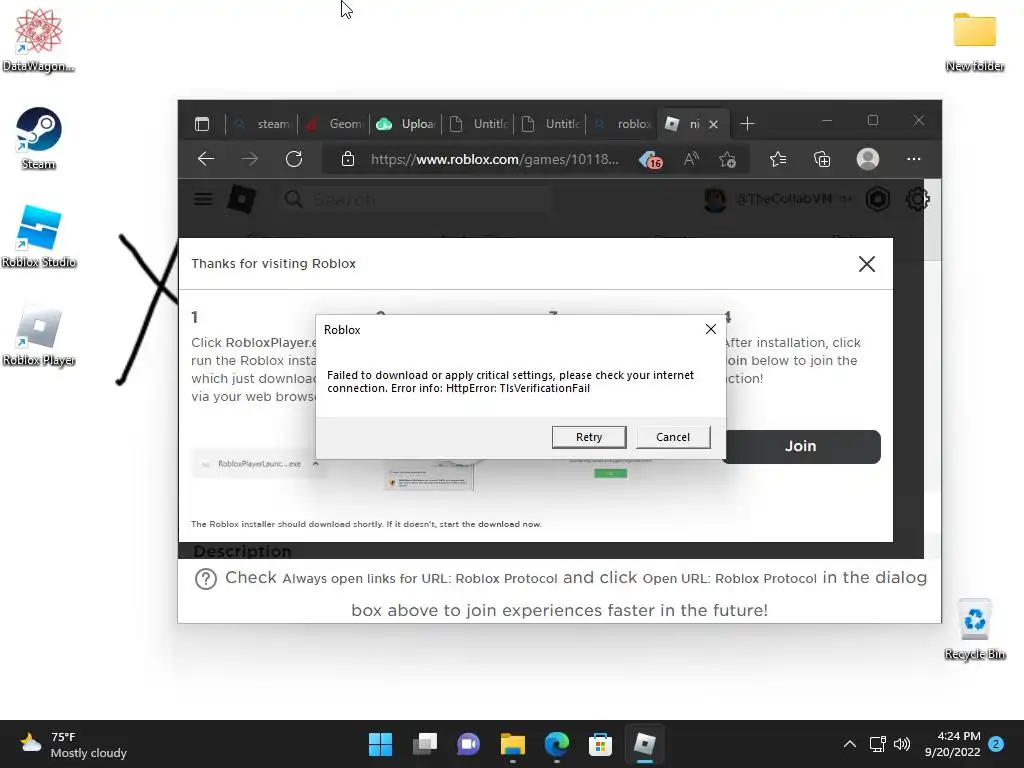Switch to the steam browser tab
The width and height of the screenshot is (1024, 768).
(x=261, y=123)
